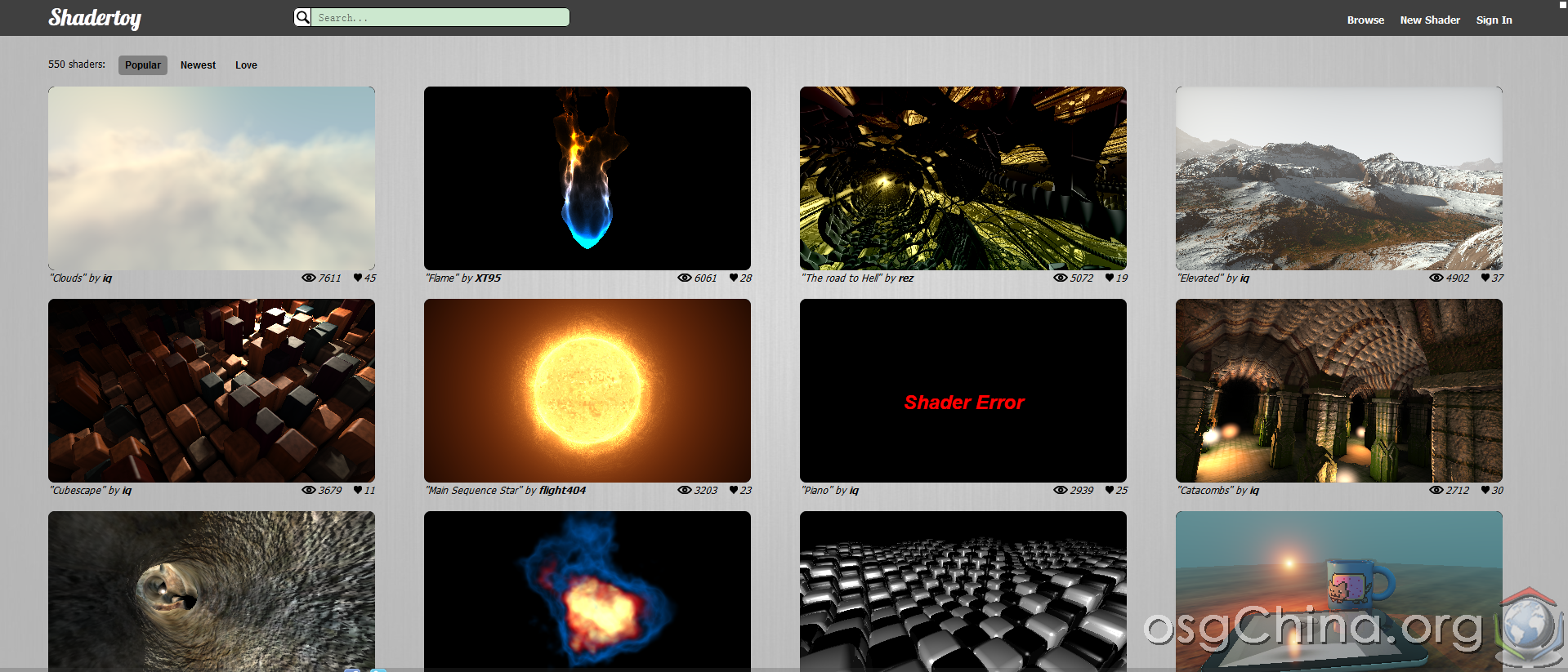Open the Main Sequence Star thumbnail
1568x672 pixels.
point(587,390)
